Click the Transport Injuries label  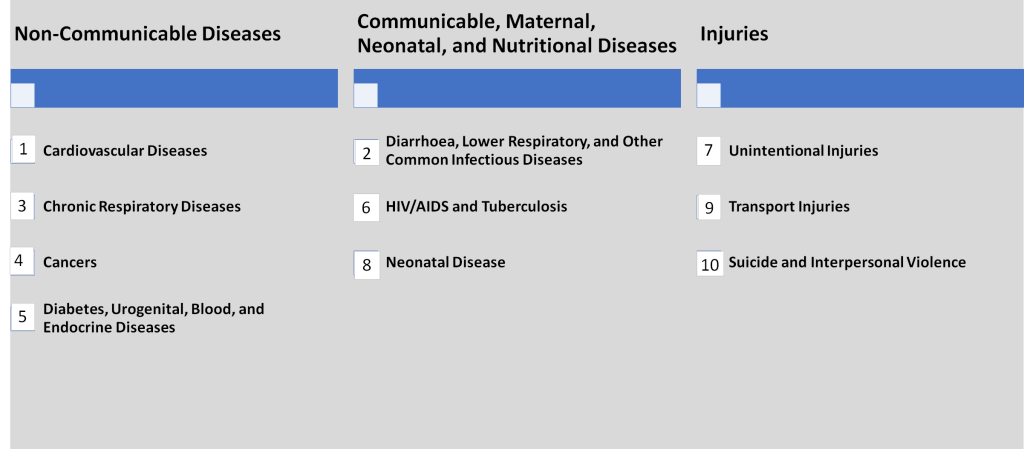click(789, 207)
